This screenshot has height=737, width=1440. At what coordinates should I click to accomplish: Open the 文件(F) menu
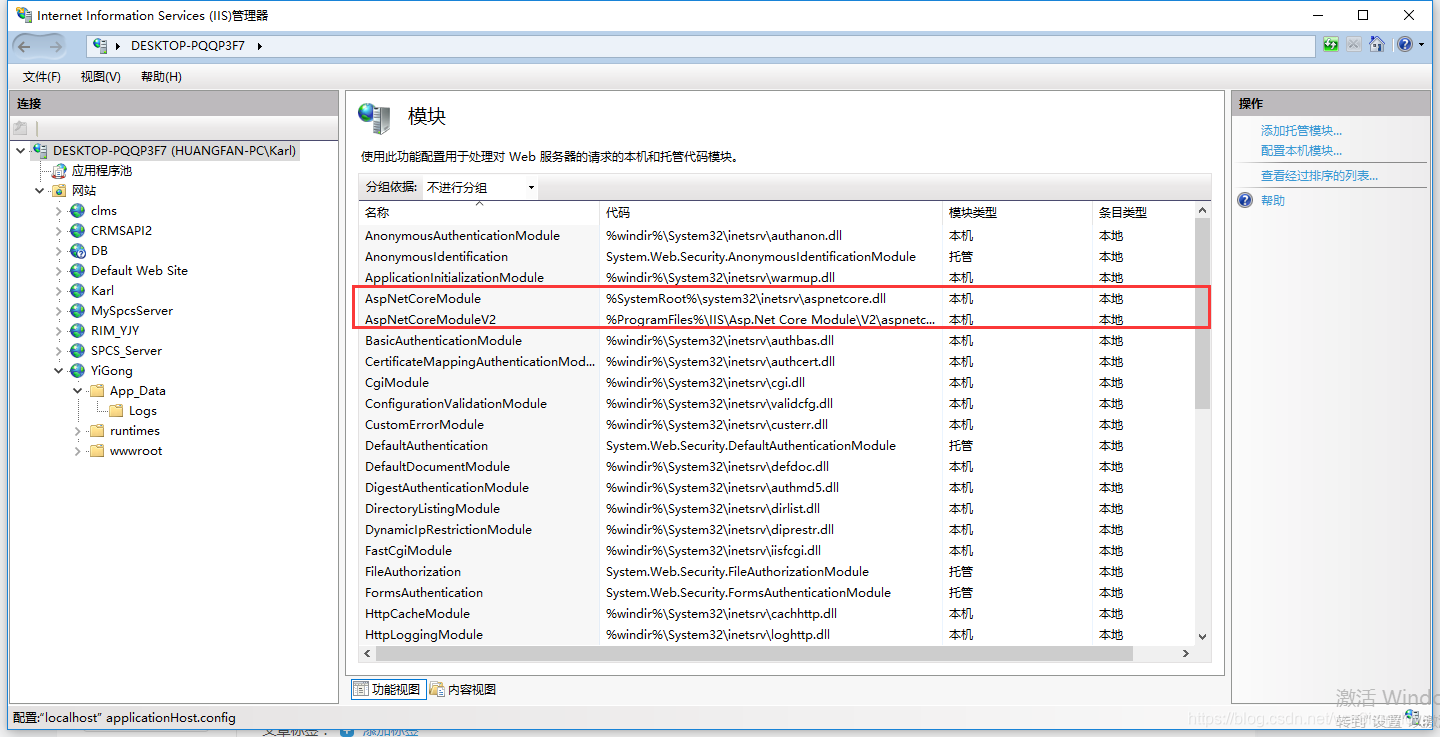[x=42, y=77]
